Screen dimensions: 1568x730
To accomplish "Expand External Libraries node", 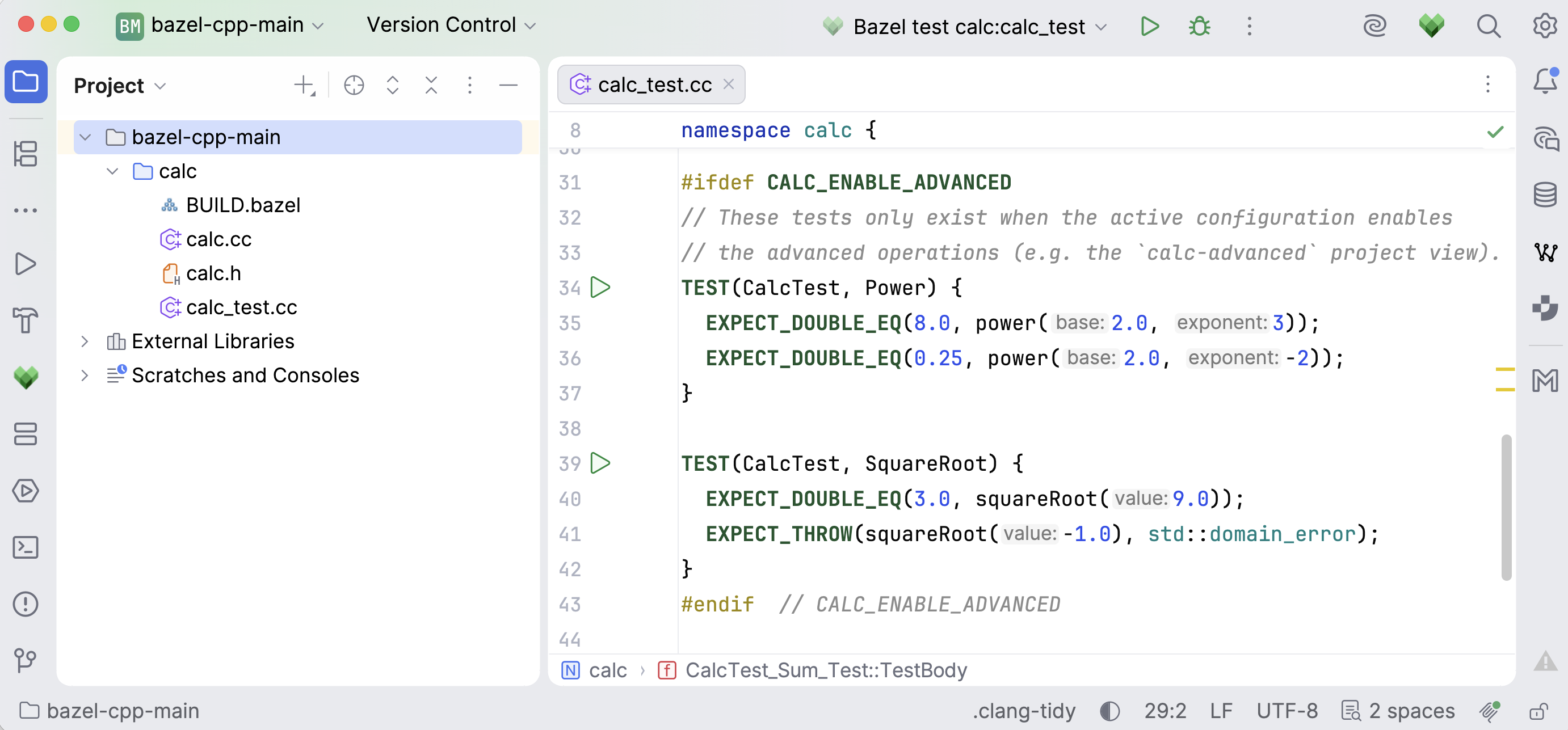I will 85,341.
